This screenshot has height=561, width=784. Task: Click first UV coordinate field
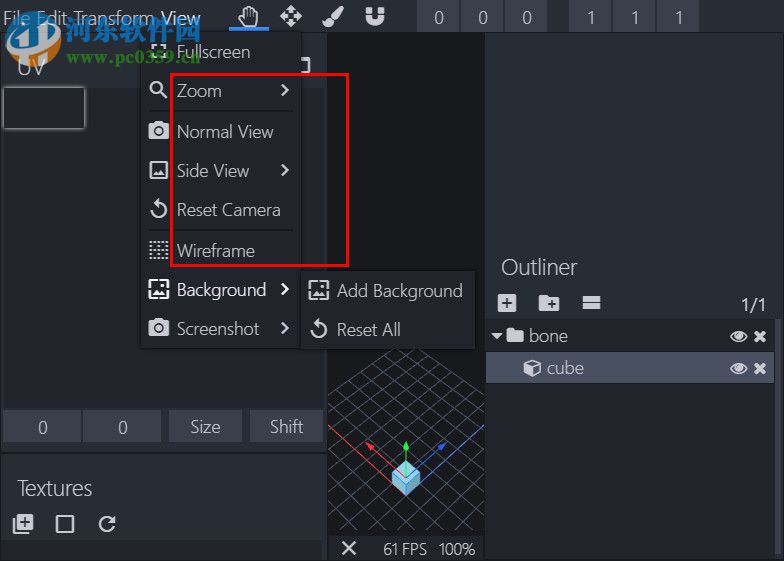(x=42, y=426)
